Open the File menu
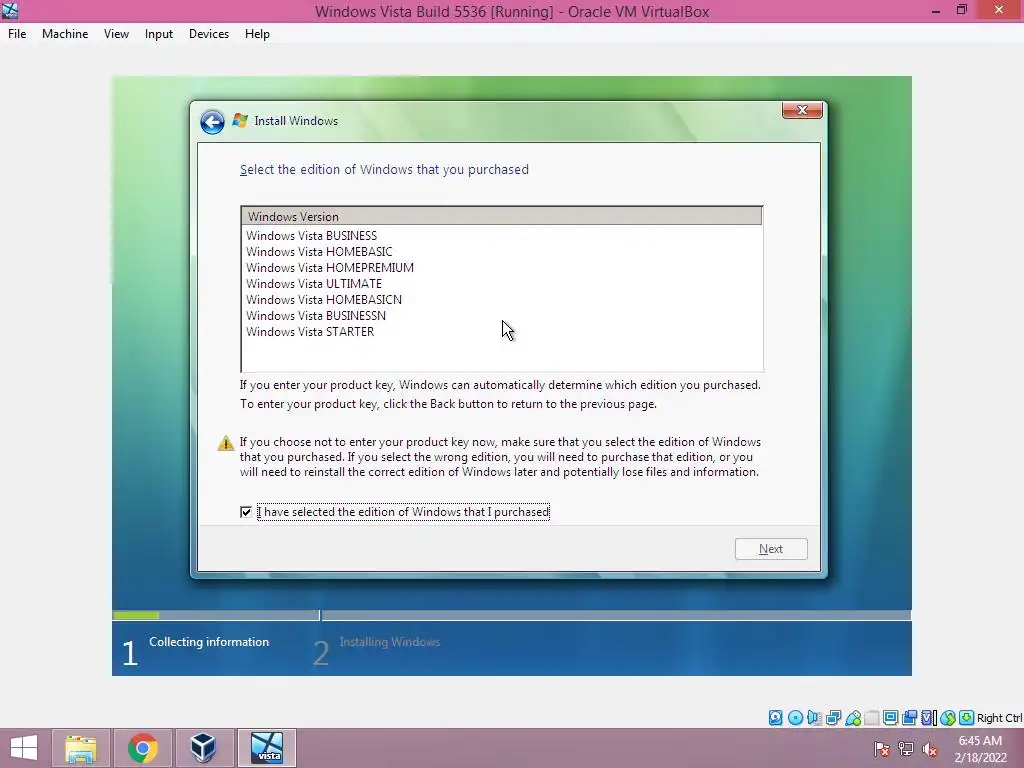The image size is (1024, 768). tap(17, 34)
